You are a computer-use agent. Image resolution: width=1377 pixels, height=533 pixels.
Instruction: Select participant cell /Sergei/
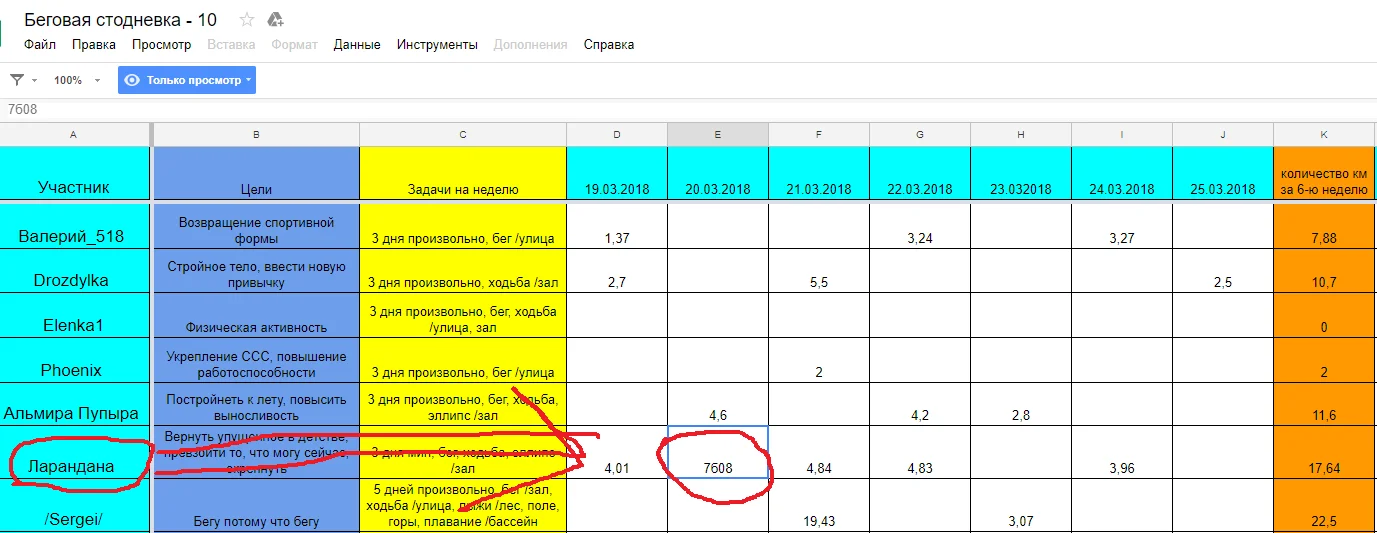(75, 506)
